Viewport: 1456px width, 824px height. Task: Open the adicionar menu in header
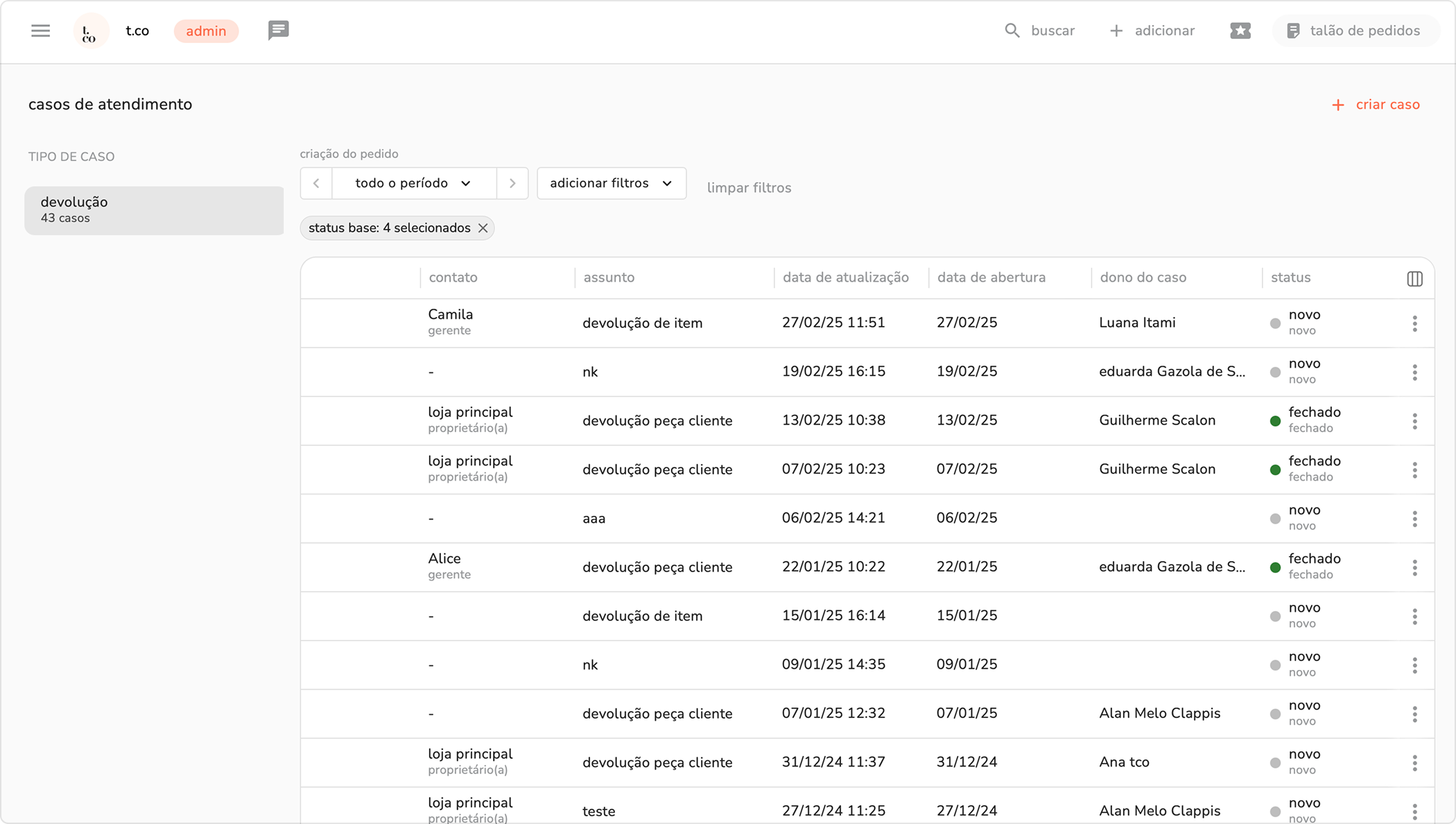[1152, 31]
